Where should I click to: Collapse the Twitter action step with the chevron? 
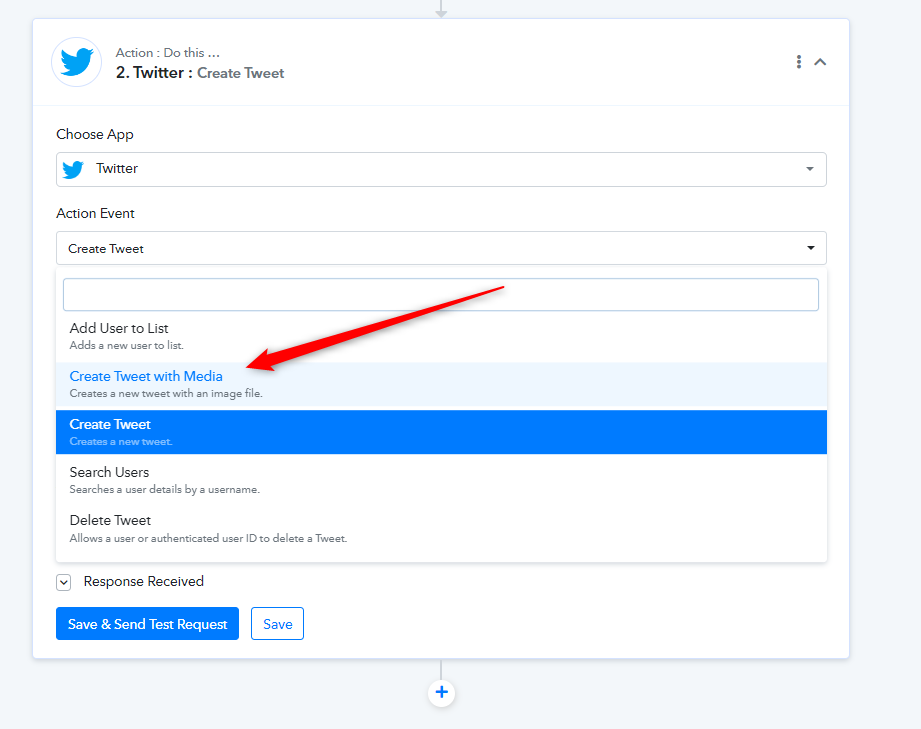coord(820,62)
